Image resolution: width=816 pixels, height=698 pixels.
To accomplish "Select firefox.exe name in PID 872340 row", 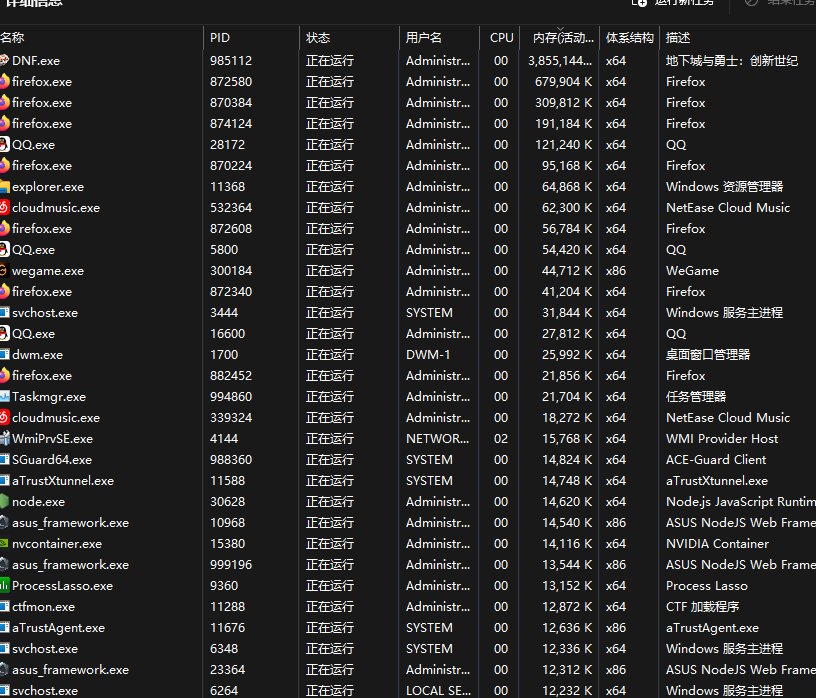I will coord(42,291).
